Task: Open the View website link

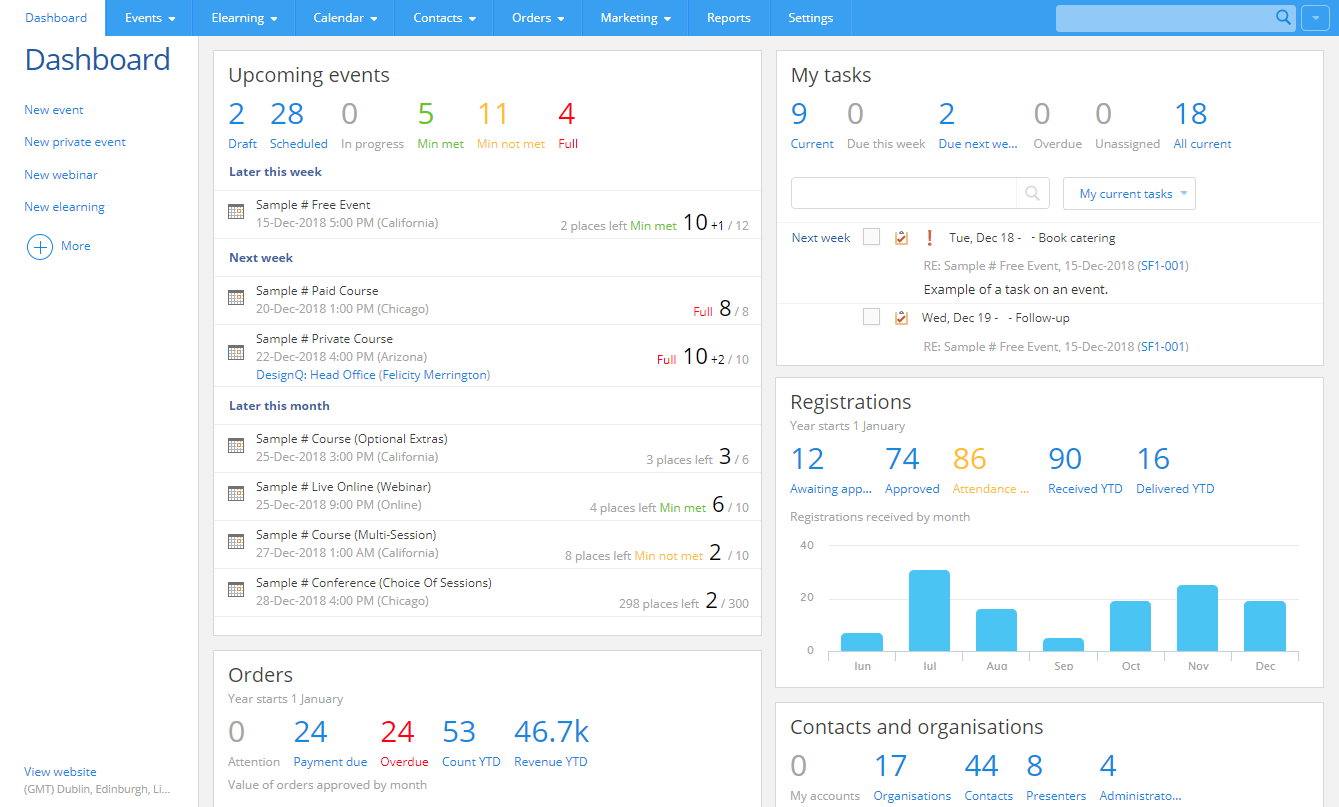Action: [60, 772]
